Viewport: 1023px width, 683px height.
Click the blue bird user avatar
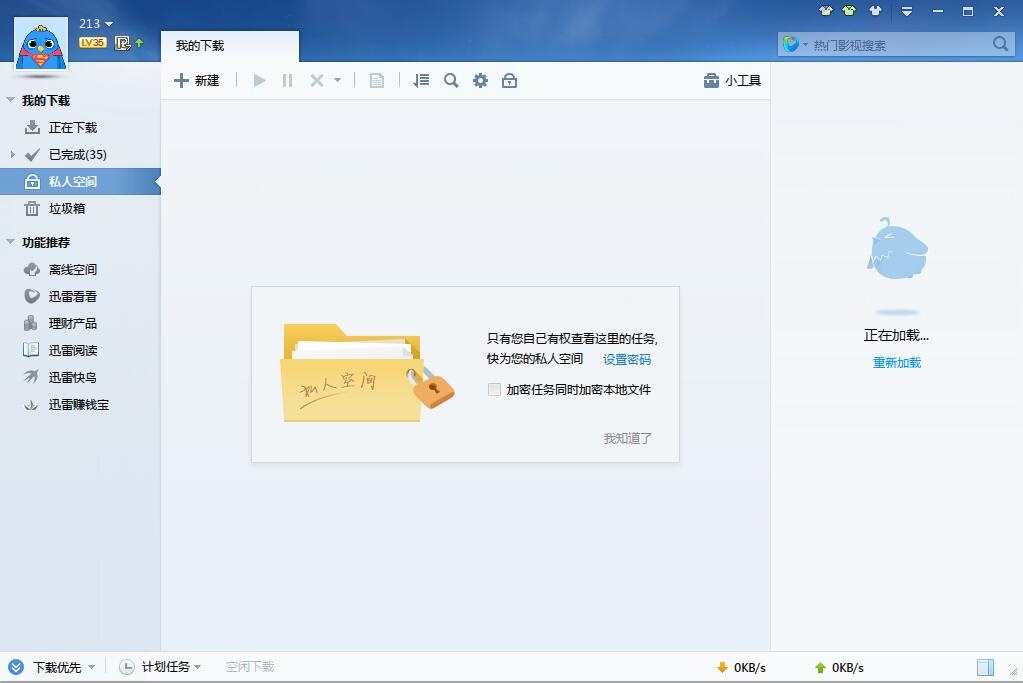pos(41,44)
